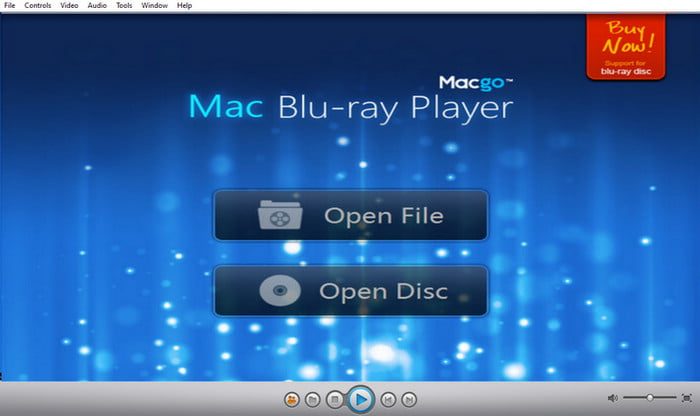Screen dimensions: 700x416
Task: Open the Tools menu
Action: [x=124, y=5]
